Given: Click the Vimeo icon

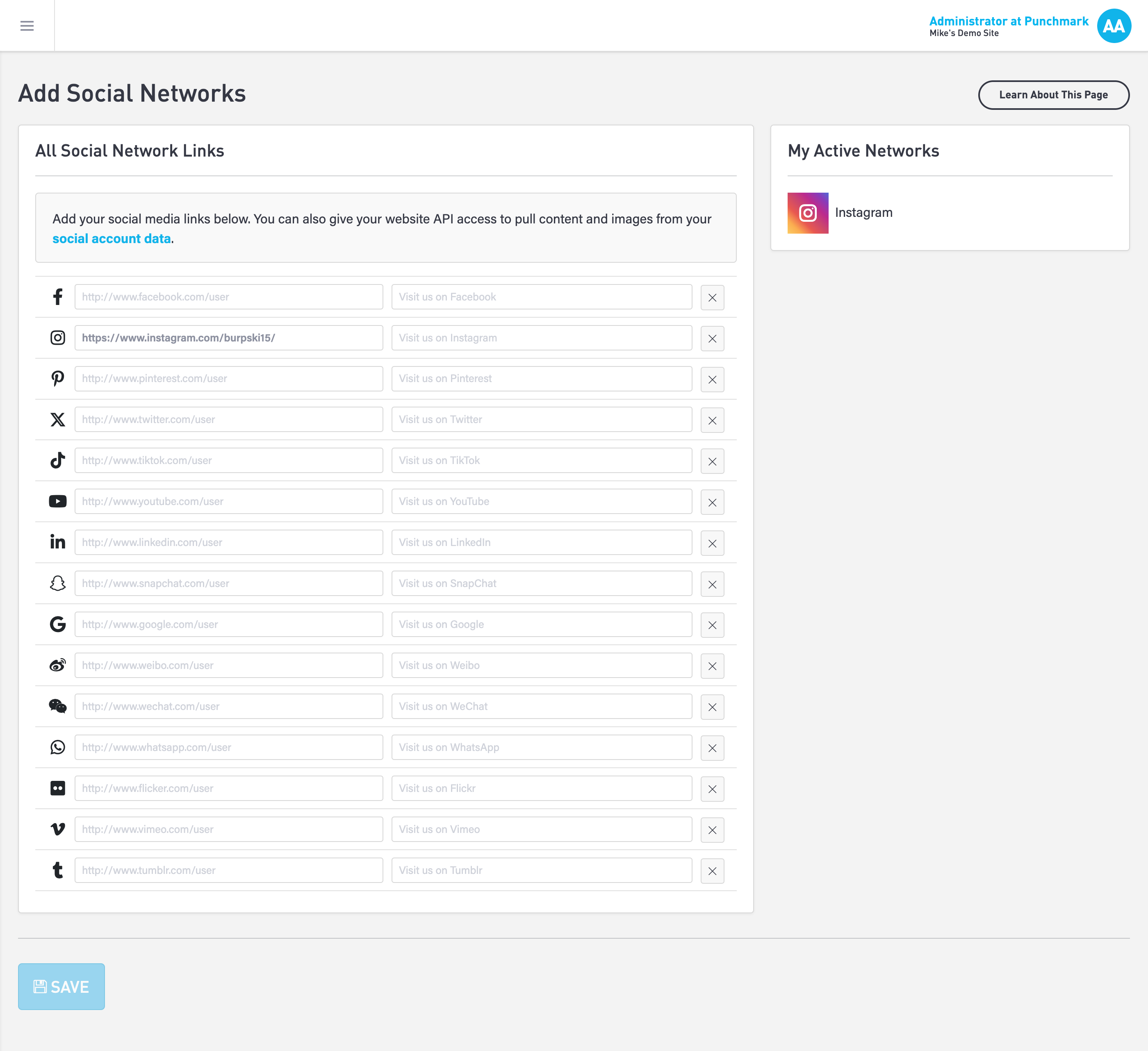Looking at the screenshot, I should tap(57, 829).
